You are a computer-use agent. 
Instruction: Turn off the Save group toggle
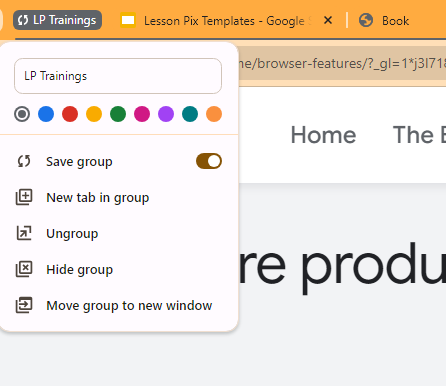click(x=209, y=161)
